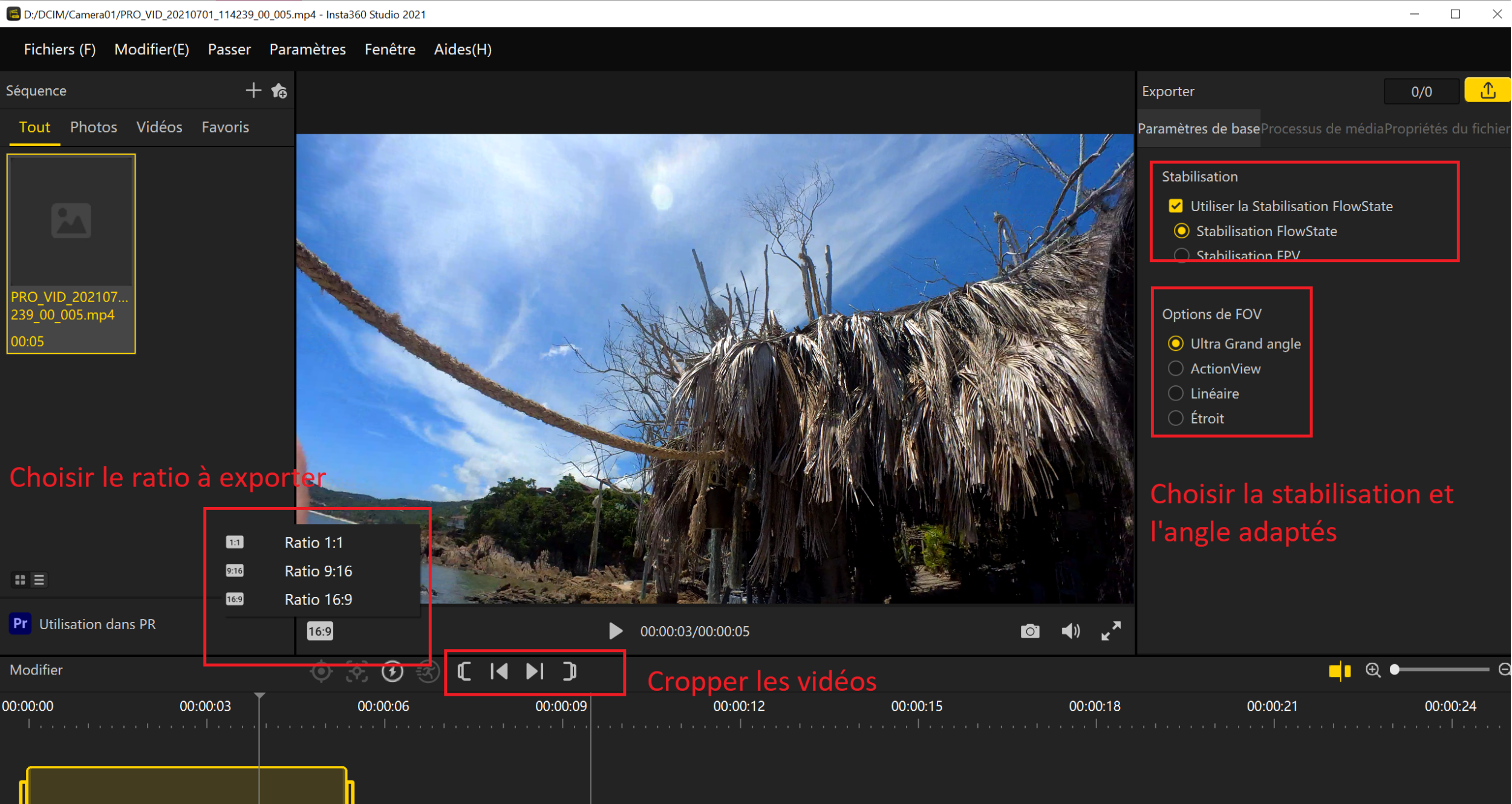Choose the ActionView FOV option

pyautogui.click(x=1176, y=368)
